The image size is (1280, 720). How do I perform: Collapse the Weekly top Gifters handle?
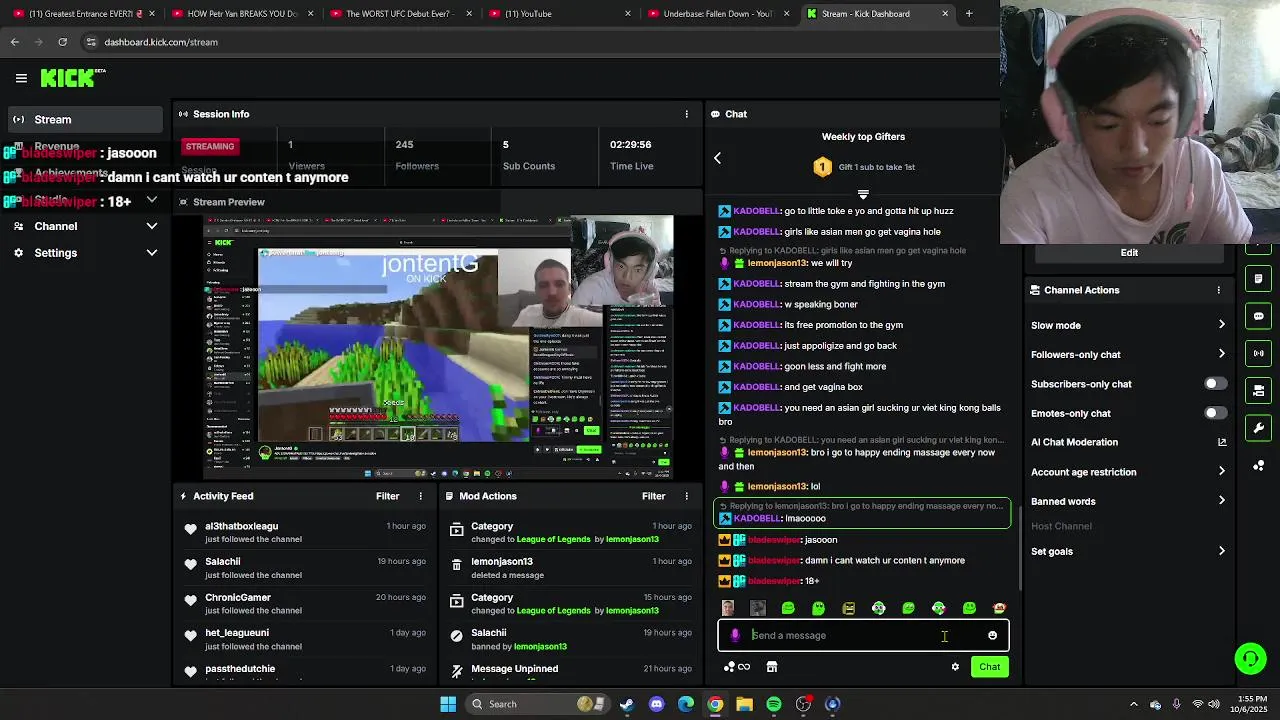point(863,195)
